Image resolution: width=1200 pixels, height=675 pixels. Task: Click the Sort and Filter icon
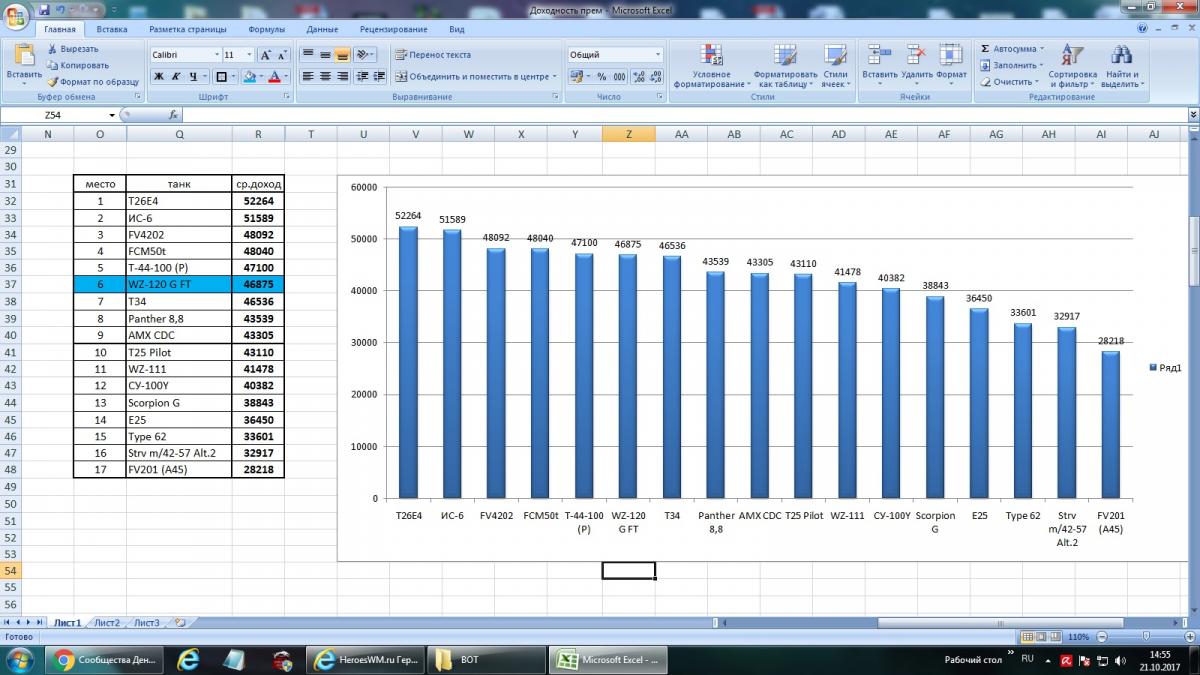[1072, 66]
